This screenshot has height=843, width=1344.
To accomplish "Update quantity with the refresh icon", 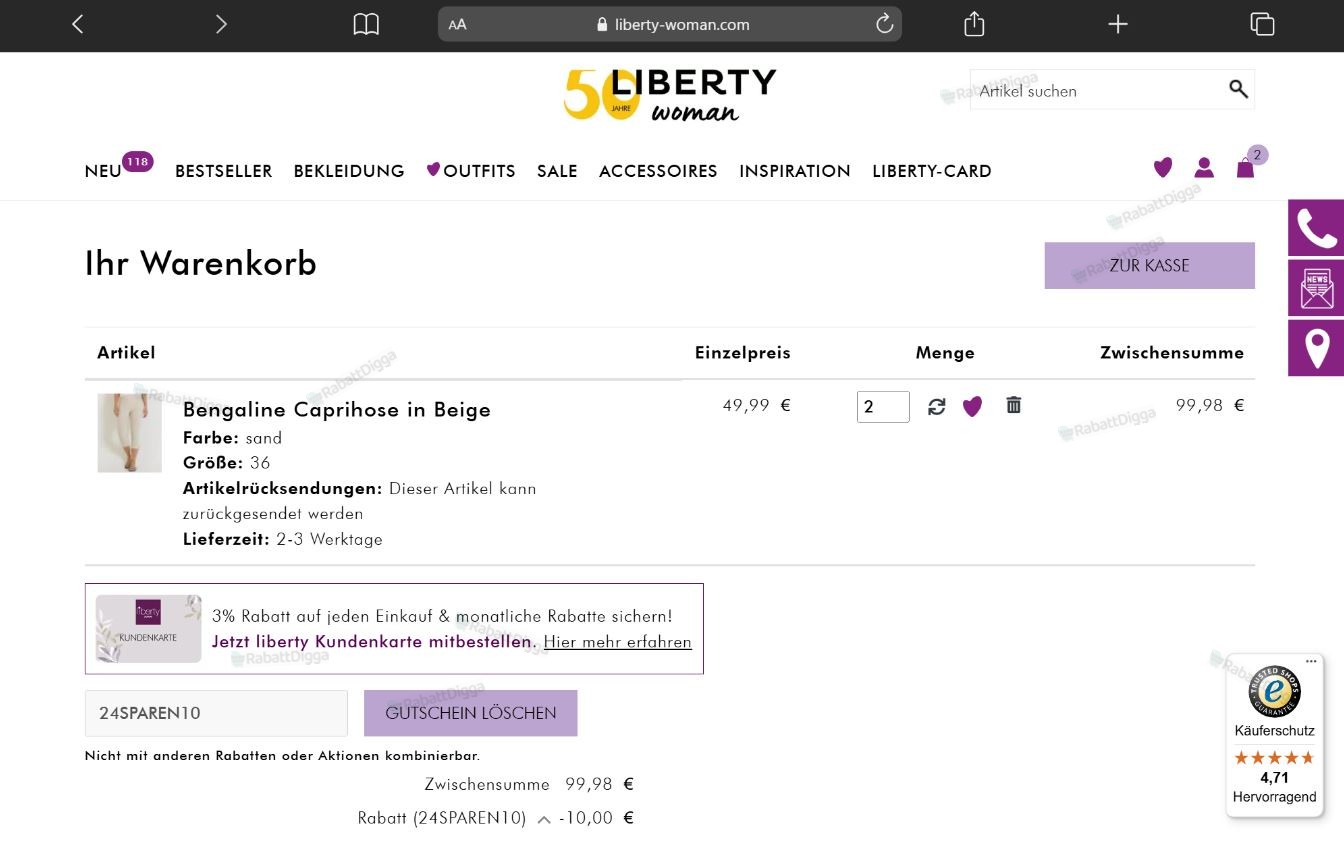I will coord(936,406).
